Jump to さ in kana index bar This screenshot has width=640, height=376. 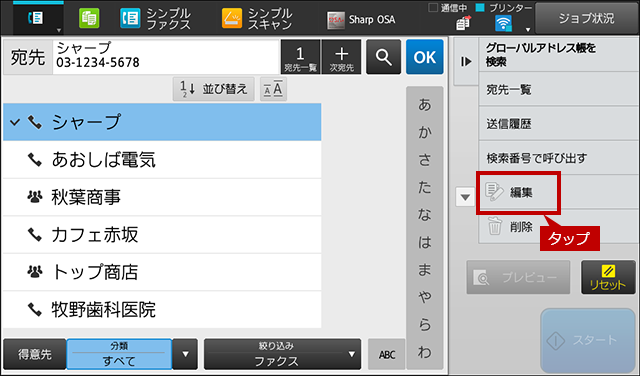pyautogui.click(x=424, y=159)
